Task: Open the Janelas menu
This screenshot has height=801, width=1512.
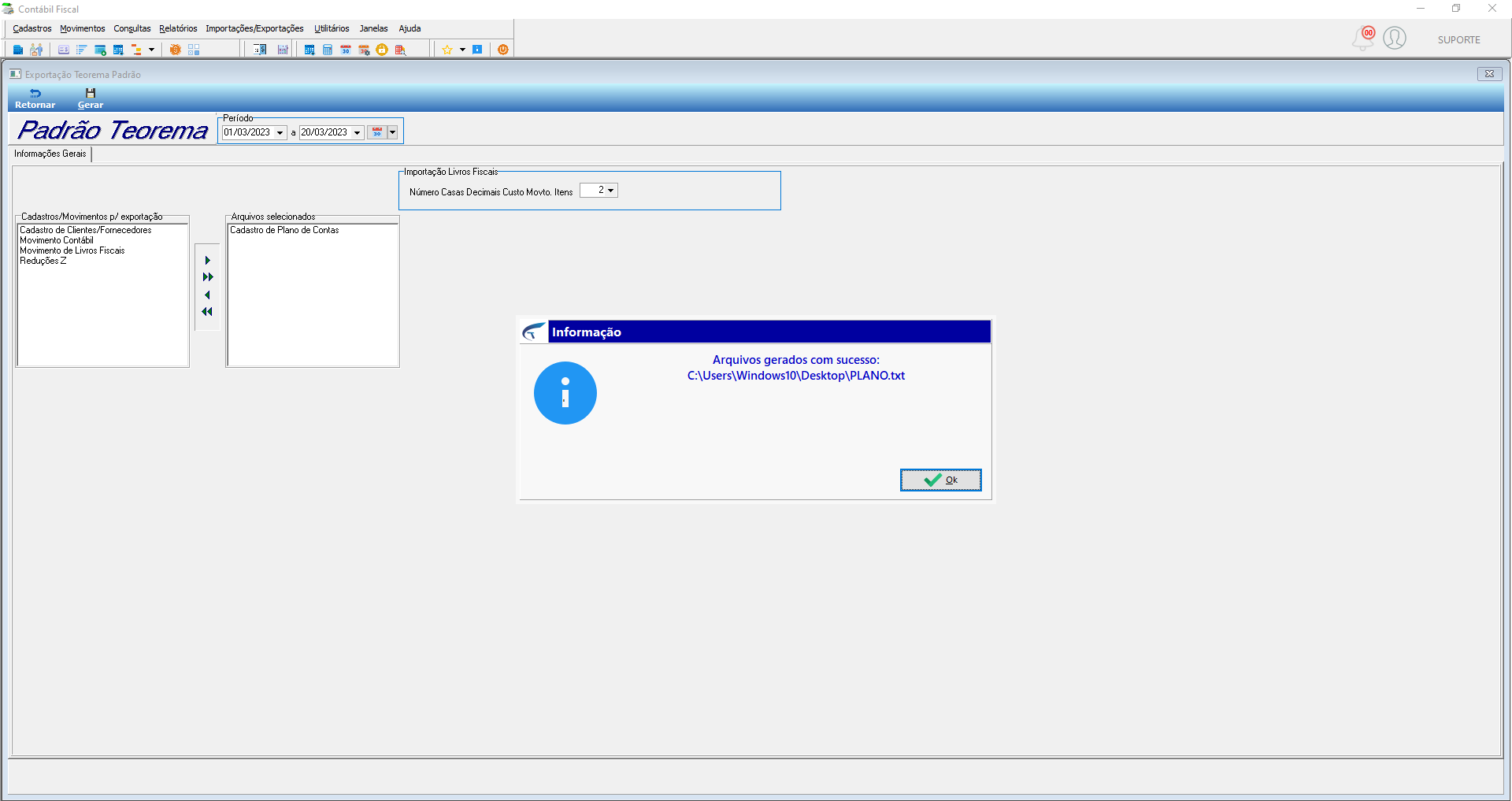Action: pos(374,28)
